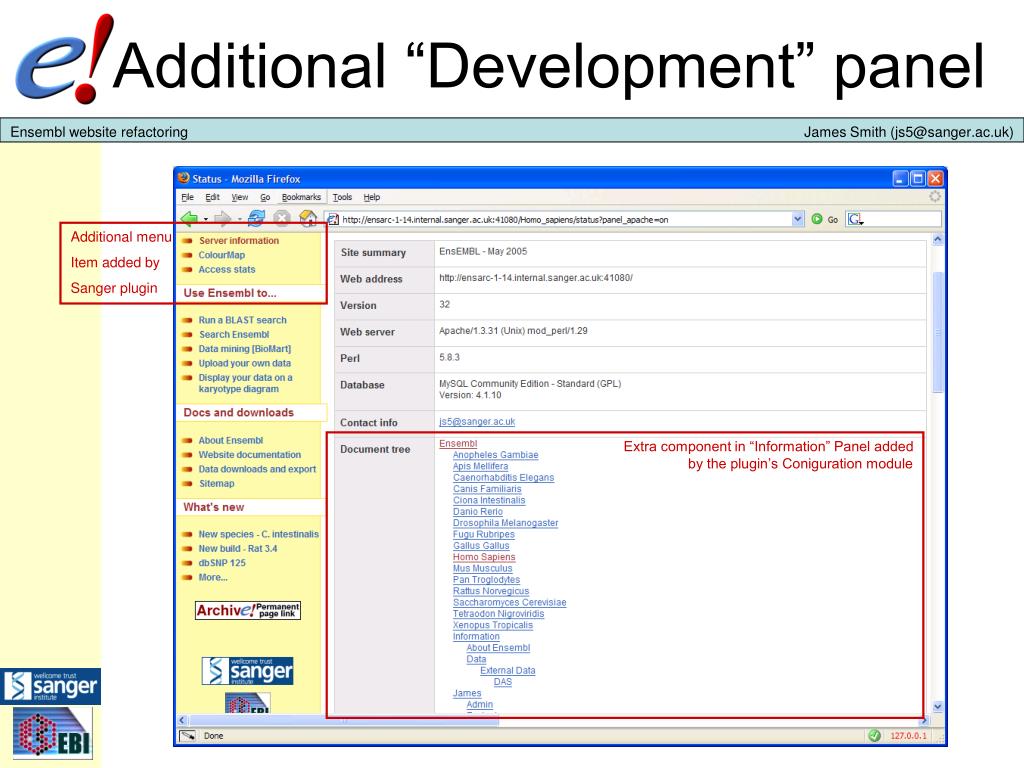The image size is (1024, 768).
Task: Open the DAS tree entry
Action: pyautogui.click(x=503, y=682)
